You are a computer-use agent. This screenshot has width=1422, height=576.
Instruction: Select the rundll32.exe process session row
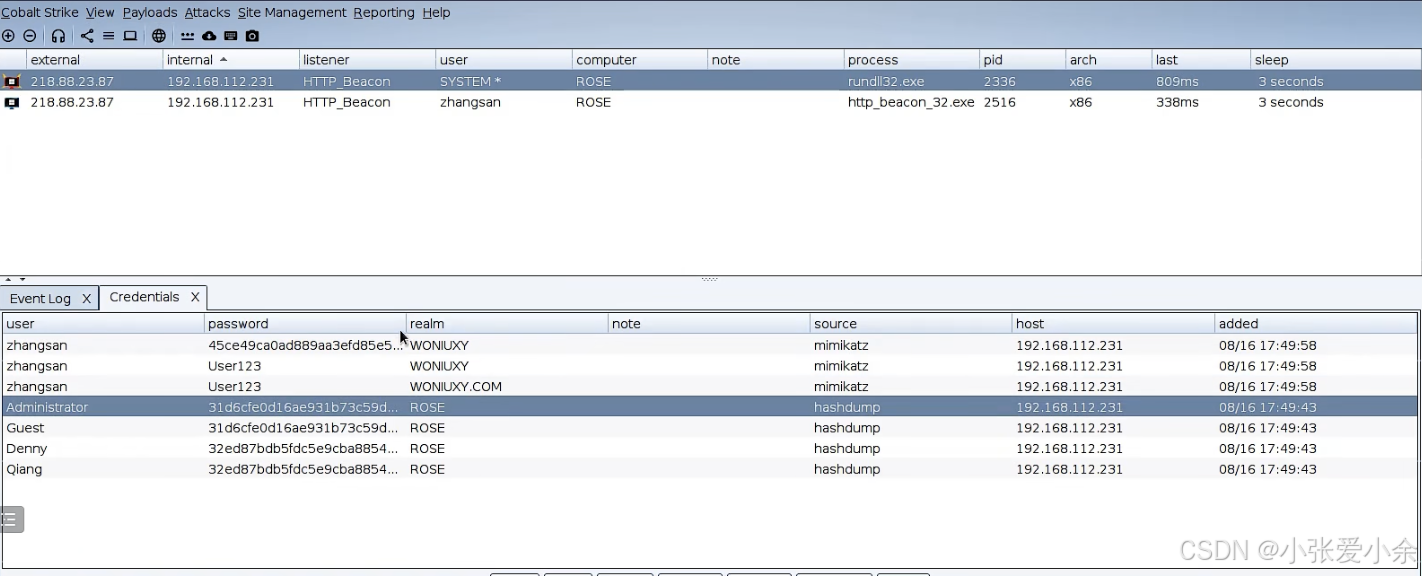click(710, 82)
